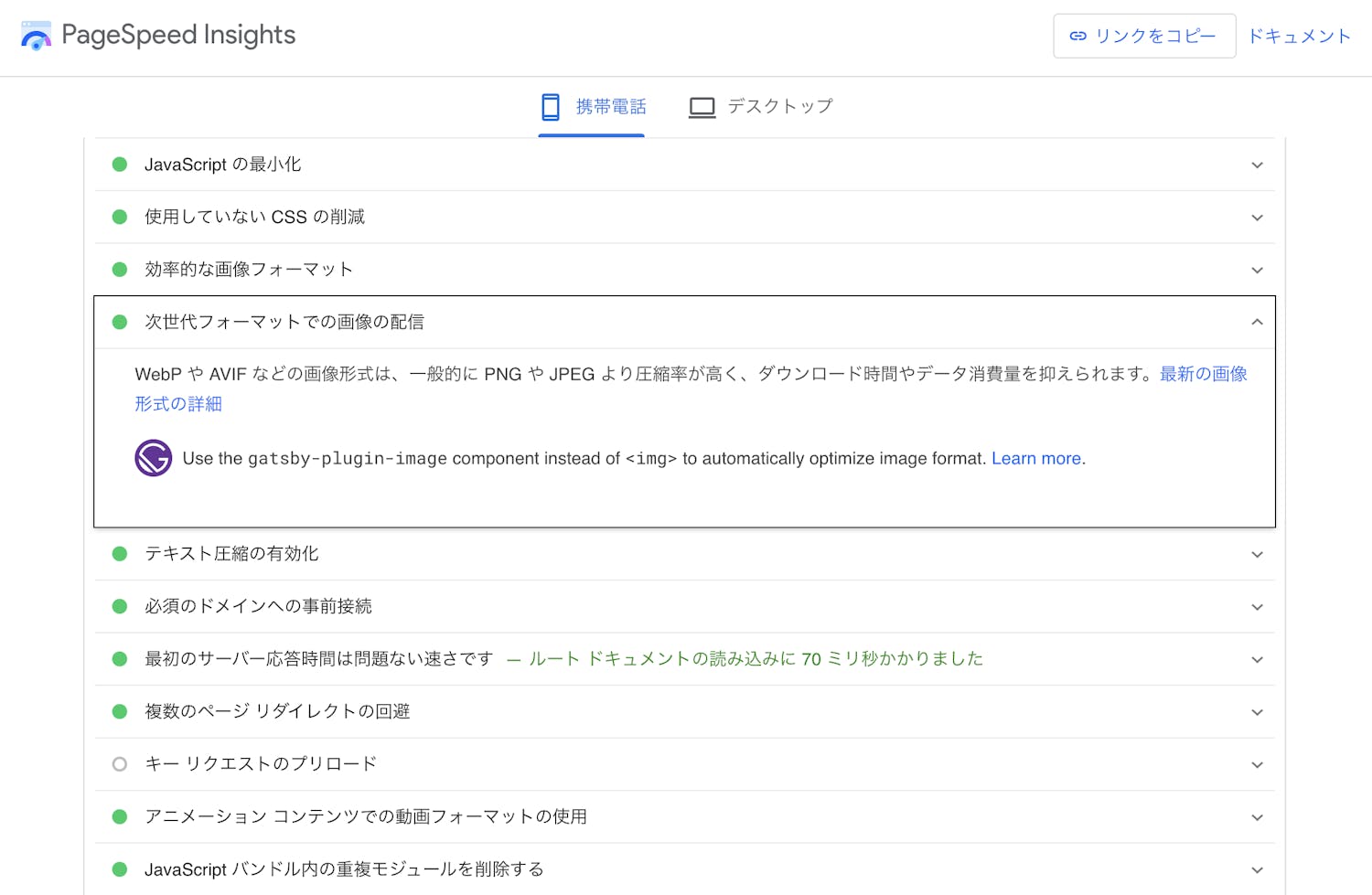
Task: Click grey circle beside キー リクエストのプリロード
Action: click(x=120, y=764)
